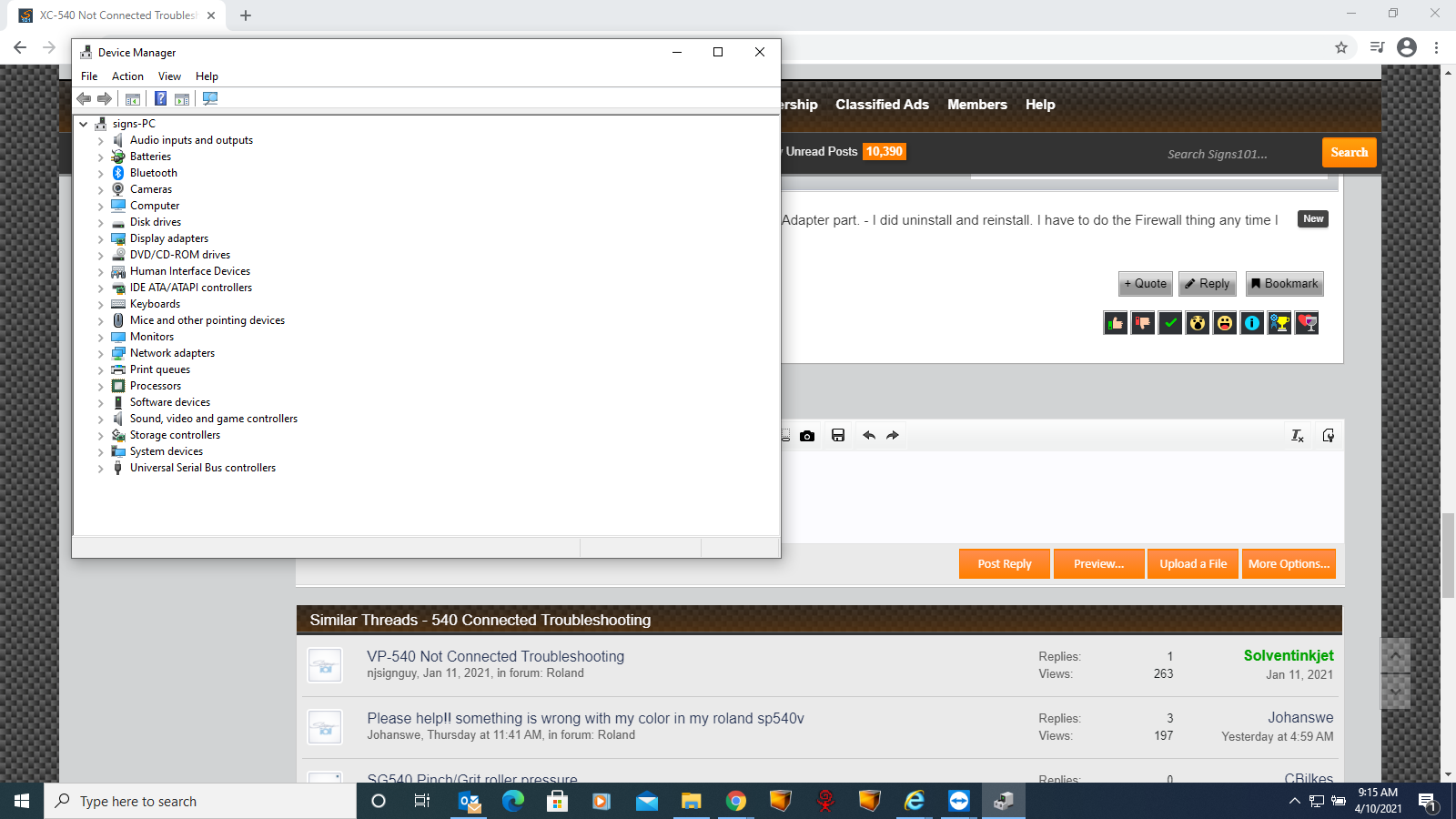Rate the post with the trophy icon
1456x819 pixels.
pos(1279,323)
